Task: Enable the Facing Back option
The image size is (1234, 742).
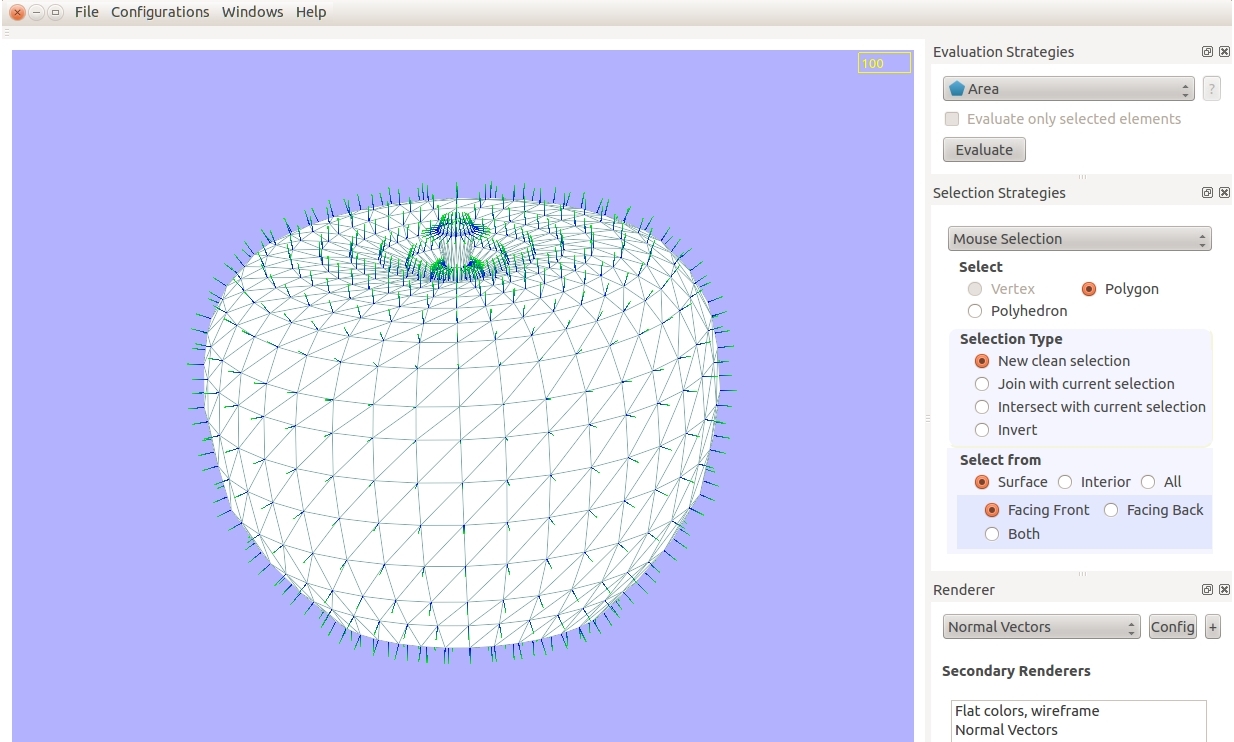Action: (x=1111, y=510)
